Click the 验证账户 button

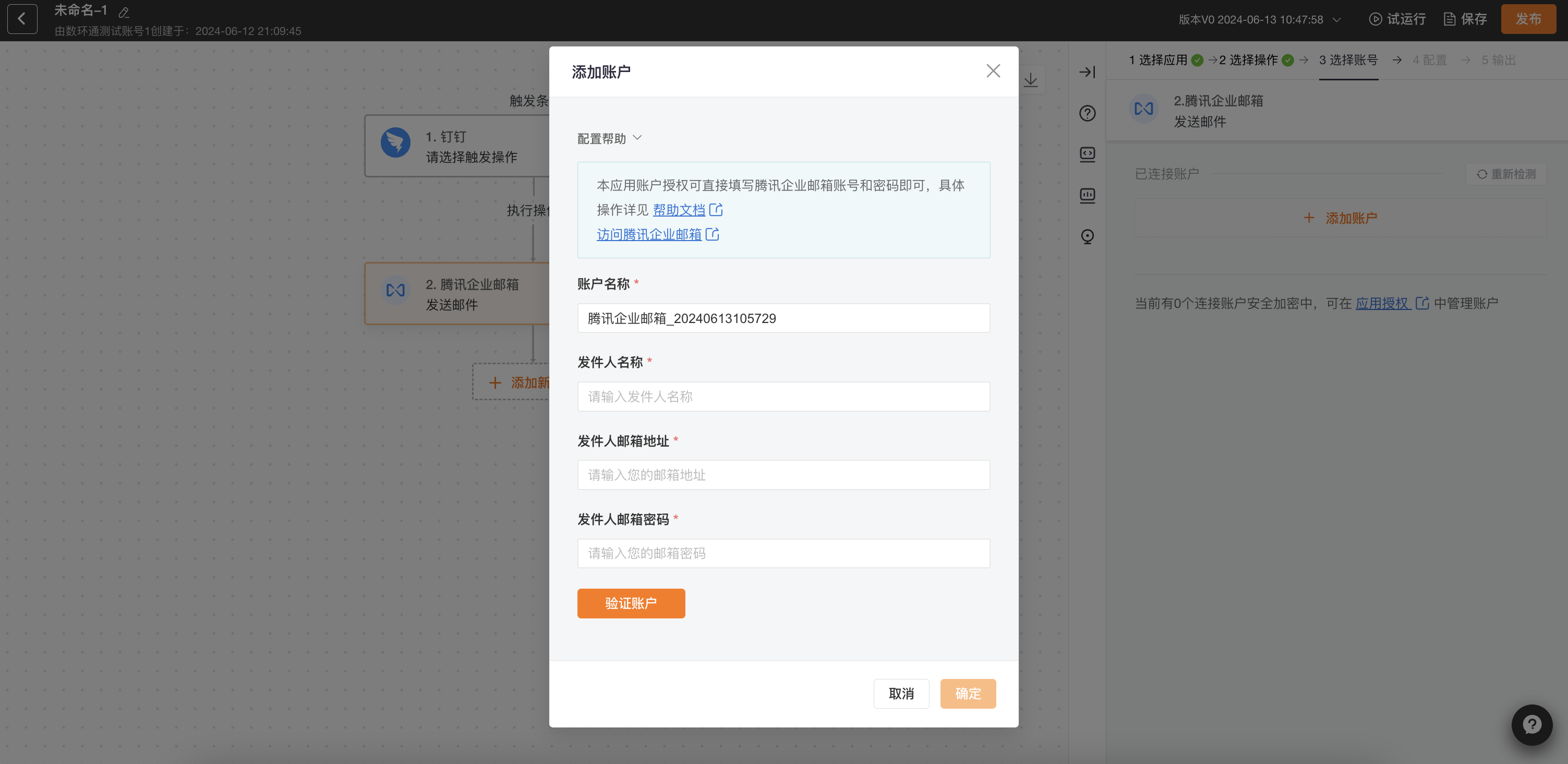pyautogui.click(x=631, y=603)
